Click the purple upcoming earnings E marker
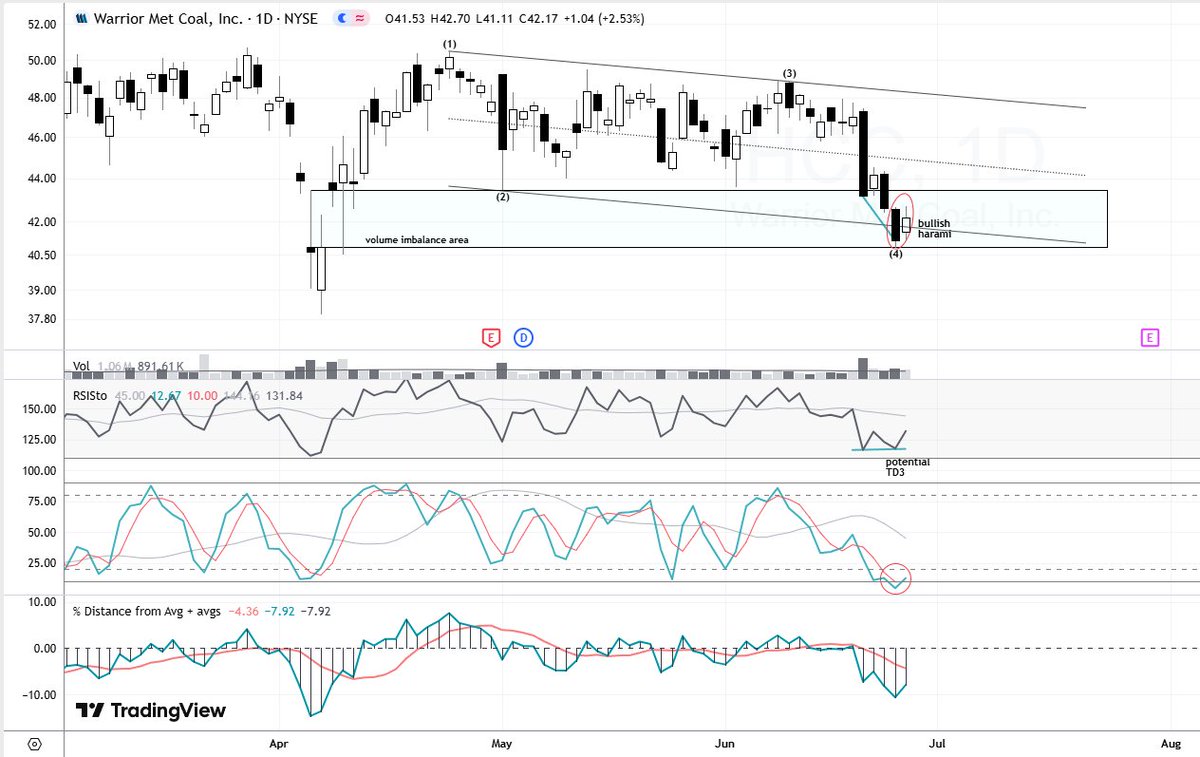Screen dimensions: 1200x757 (1149, 338)
